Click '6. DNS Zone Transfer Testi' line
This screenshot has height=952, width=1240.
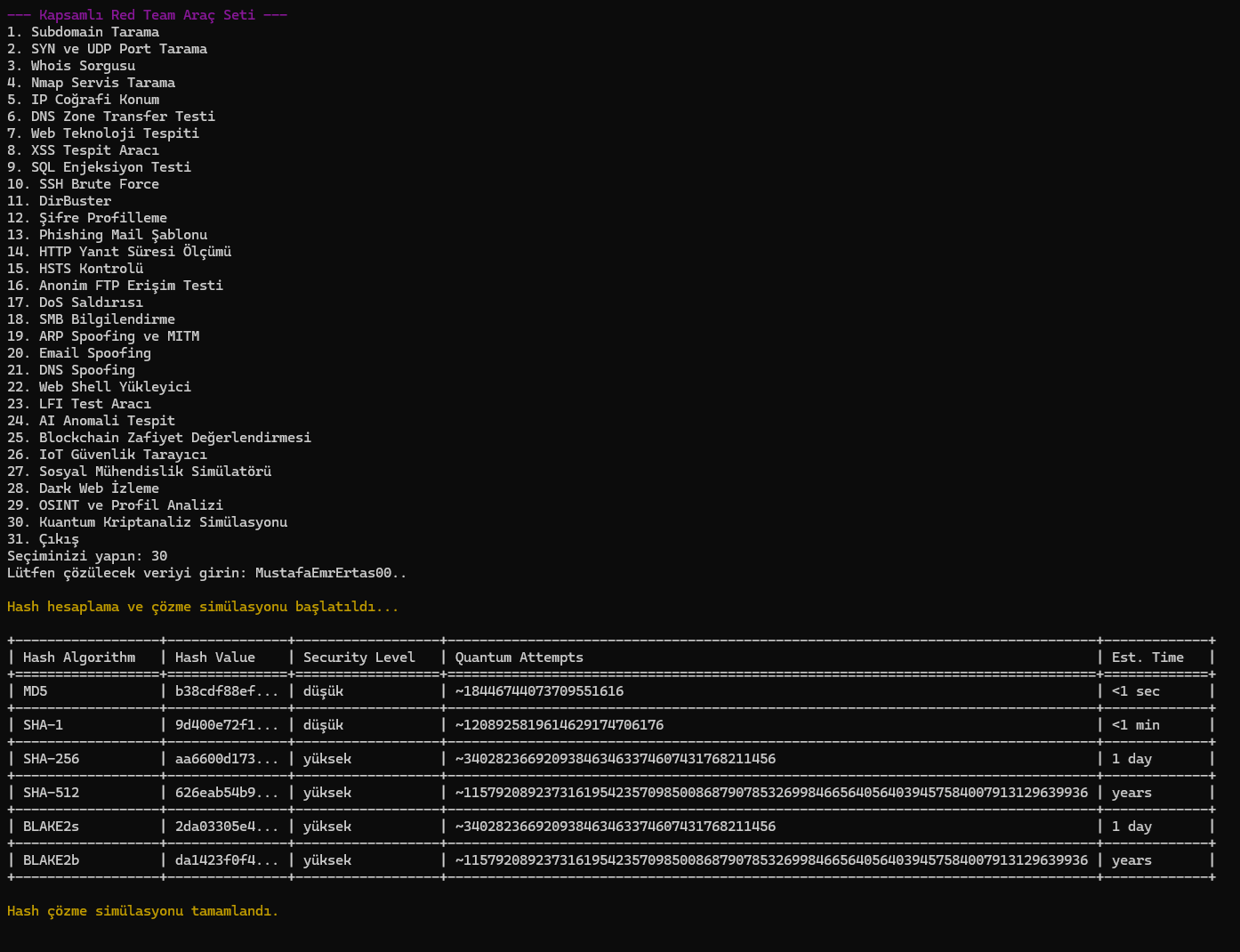[x=111, y=117]
